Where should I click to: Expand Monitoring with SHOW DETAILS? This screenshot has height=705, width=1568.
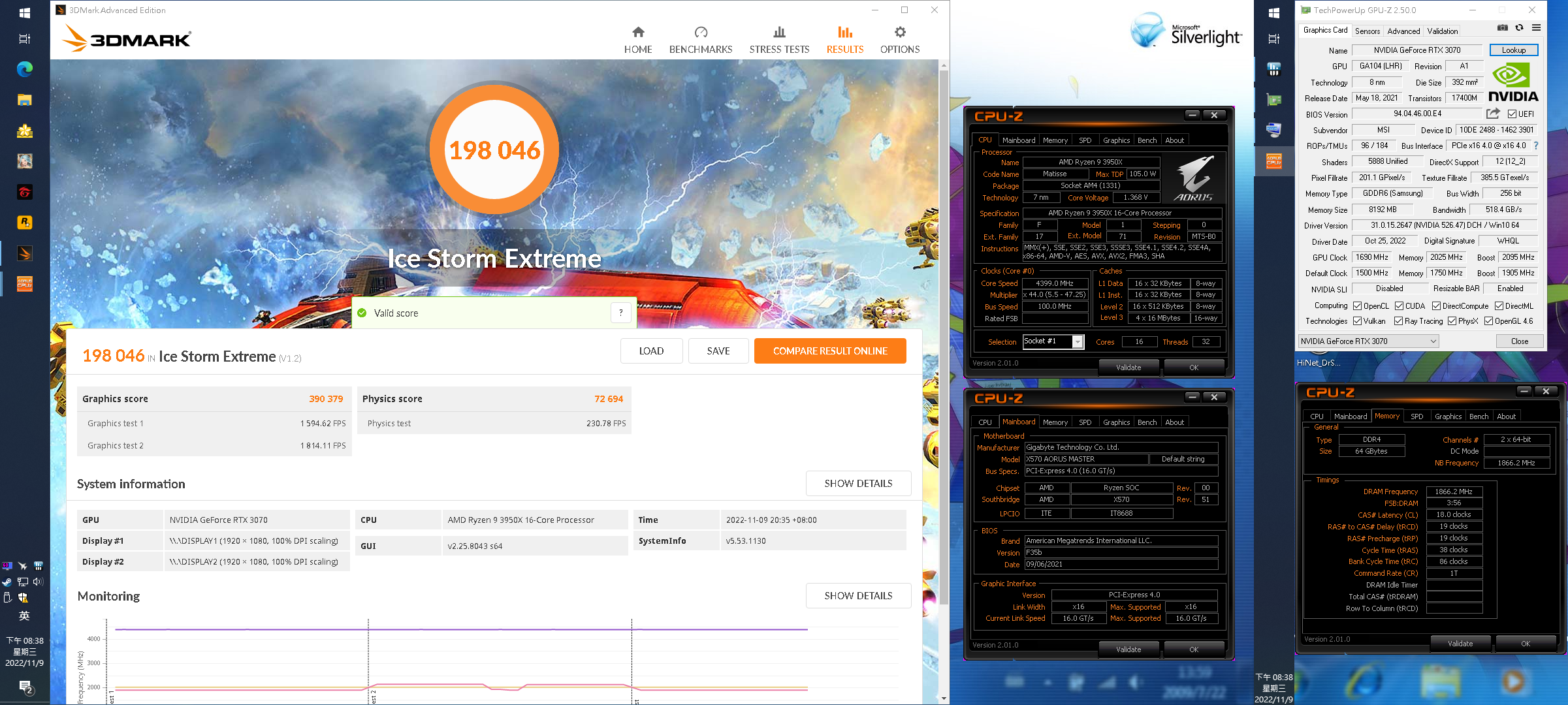point(858,596)
